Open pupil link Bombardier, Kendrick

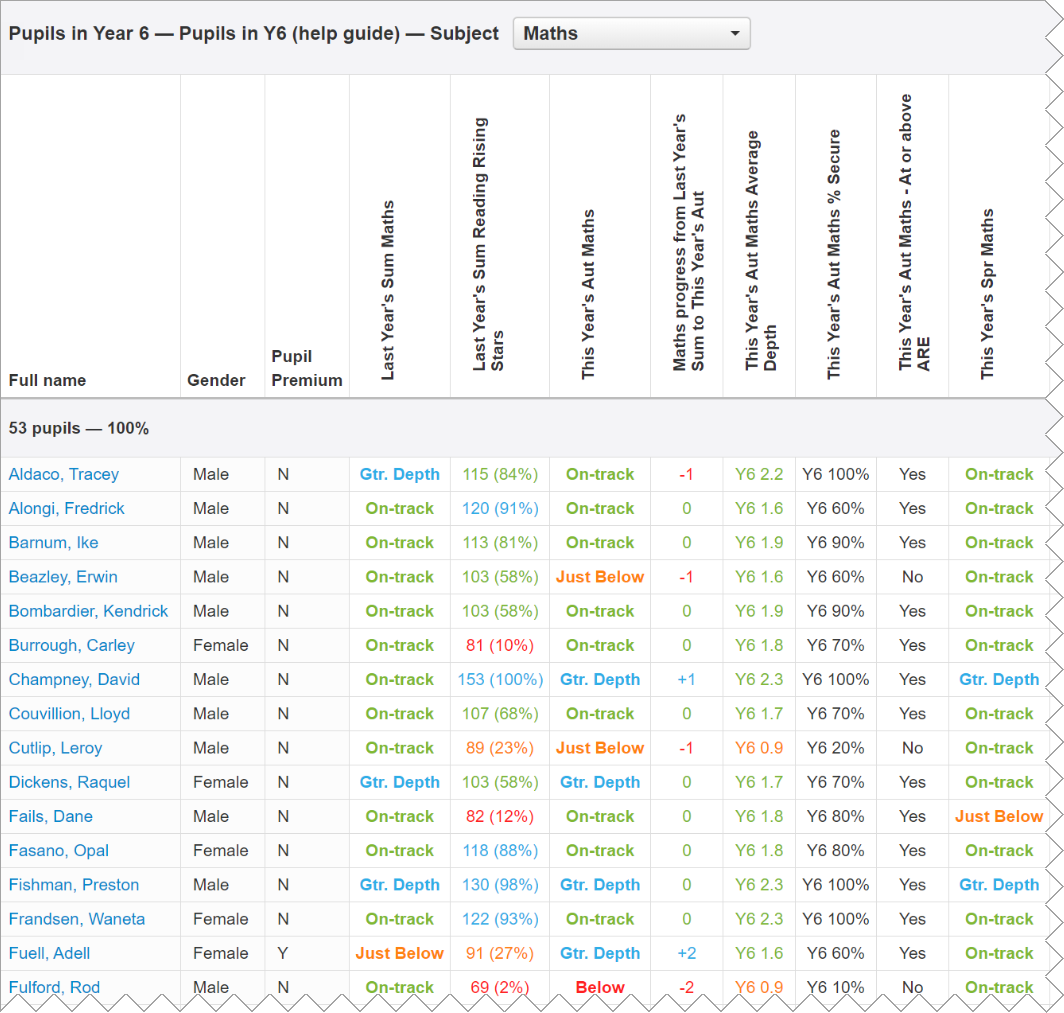[88, 611]
